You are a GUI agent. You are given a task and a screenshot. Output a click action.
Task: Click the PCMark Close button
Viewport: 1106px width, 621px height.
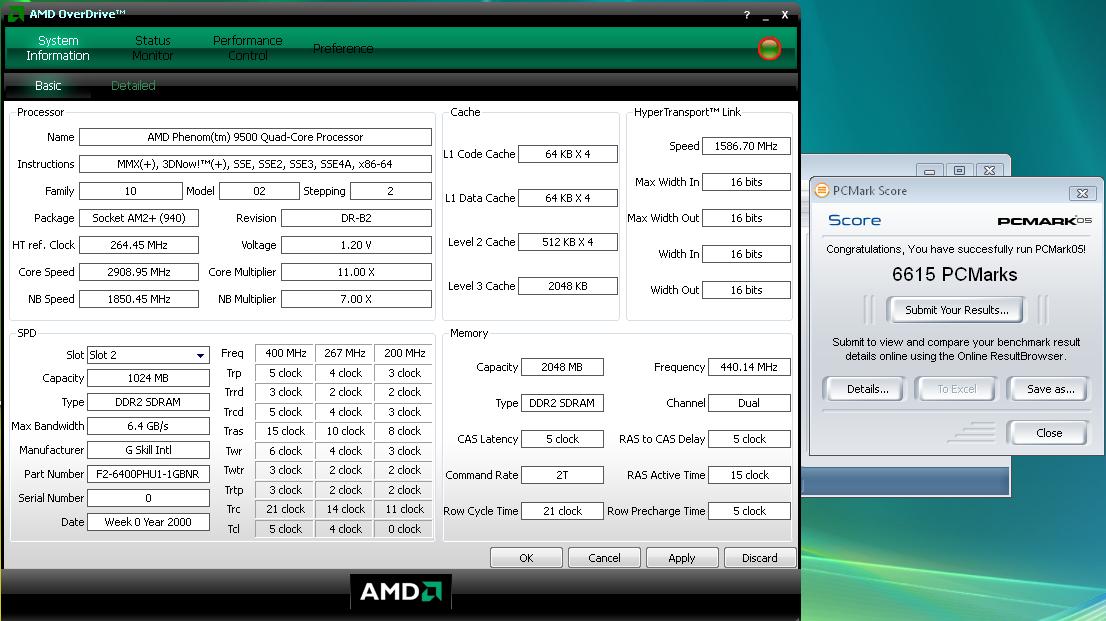[x=1049, y=433]
